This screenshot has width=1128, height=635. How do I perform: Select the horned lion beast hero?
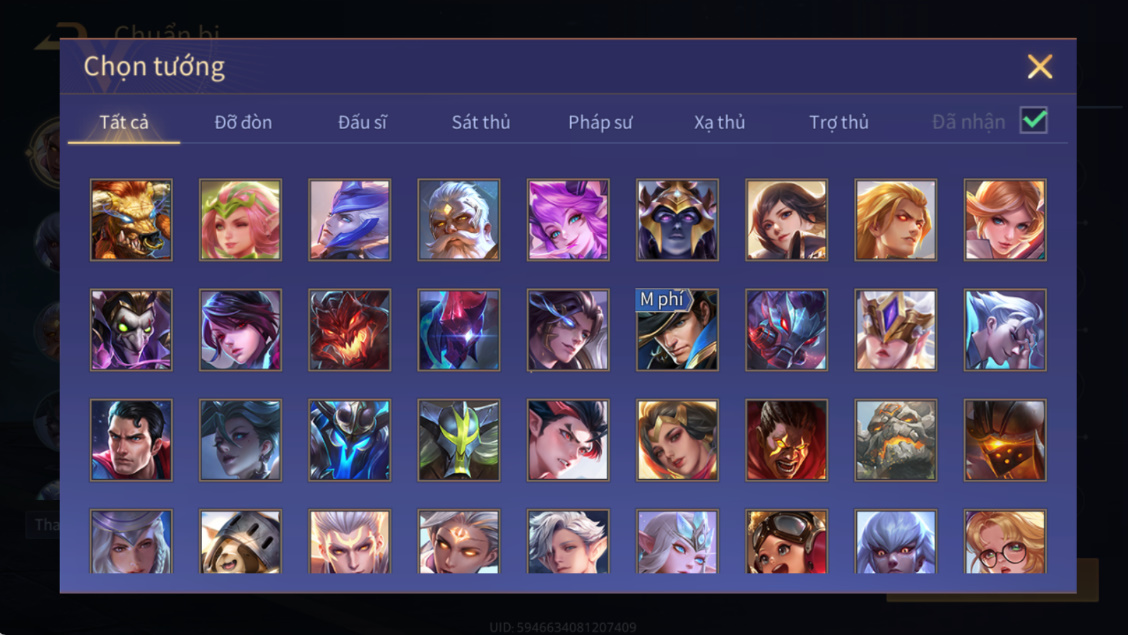click(131, 220)
